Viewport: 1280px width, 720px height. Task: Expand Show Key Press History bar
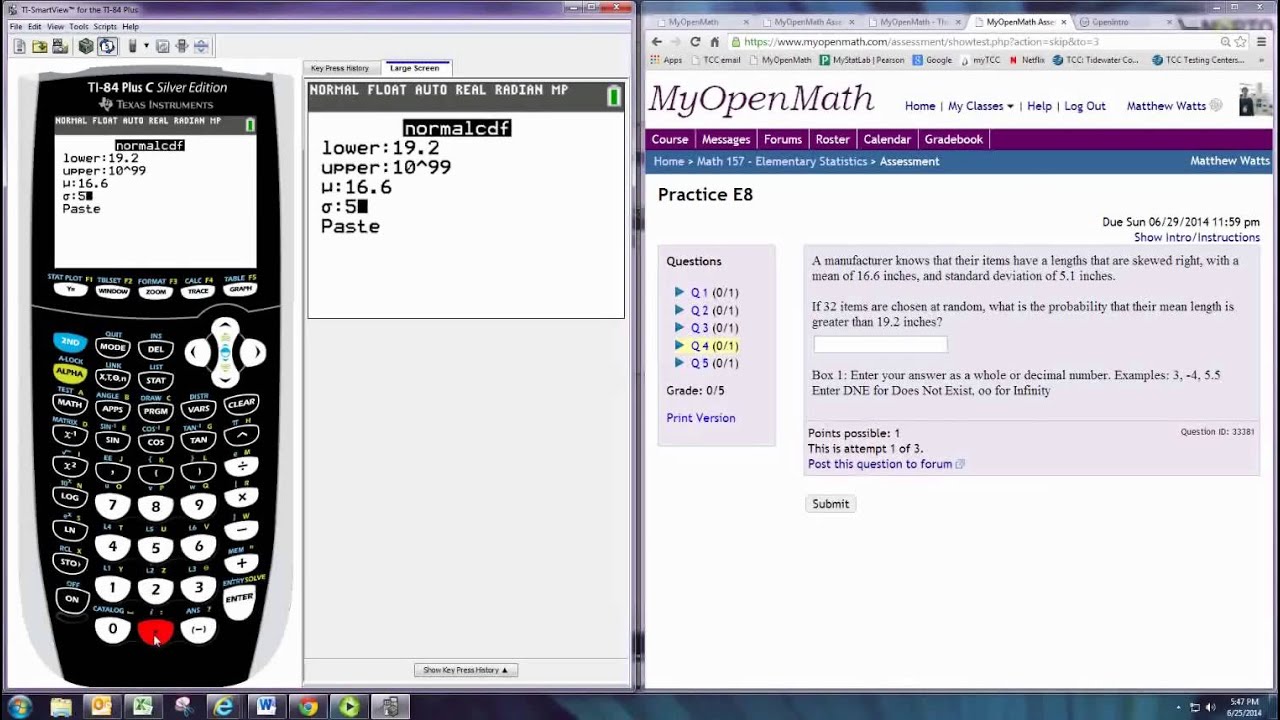click(465, 670)
